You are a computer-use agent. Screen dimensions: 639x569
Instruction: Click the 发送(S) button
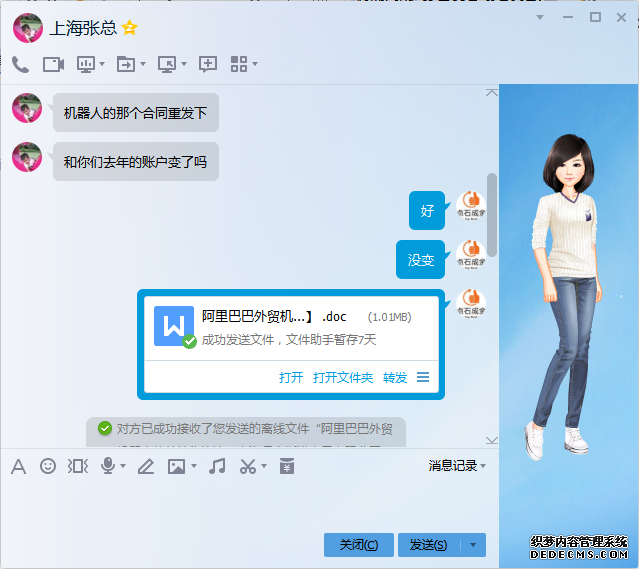tap(429, 545)
